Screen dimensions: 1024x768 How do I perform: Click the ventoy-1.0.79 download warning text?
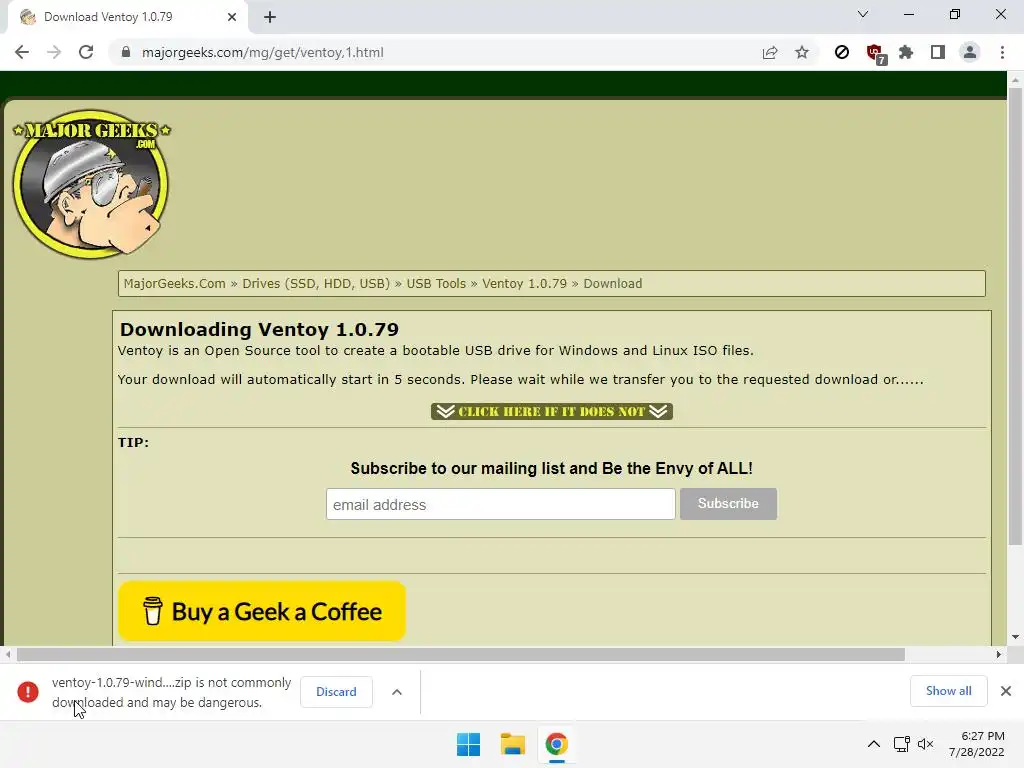click(x=171, y=692)
